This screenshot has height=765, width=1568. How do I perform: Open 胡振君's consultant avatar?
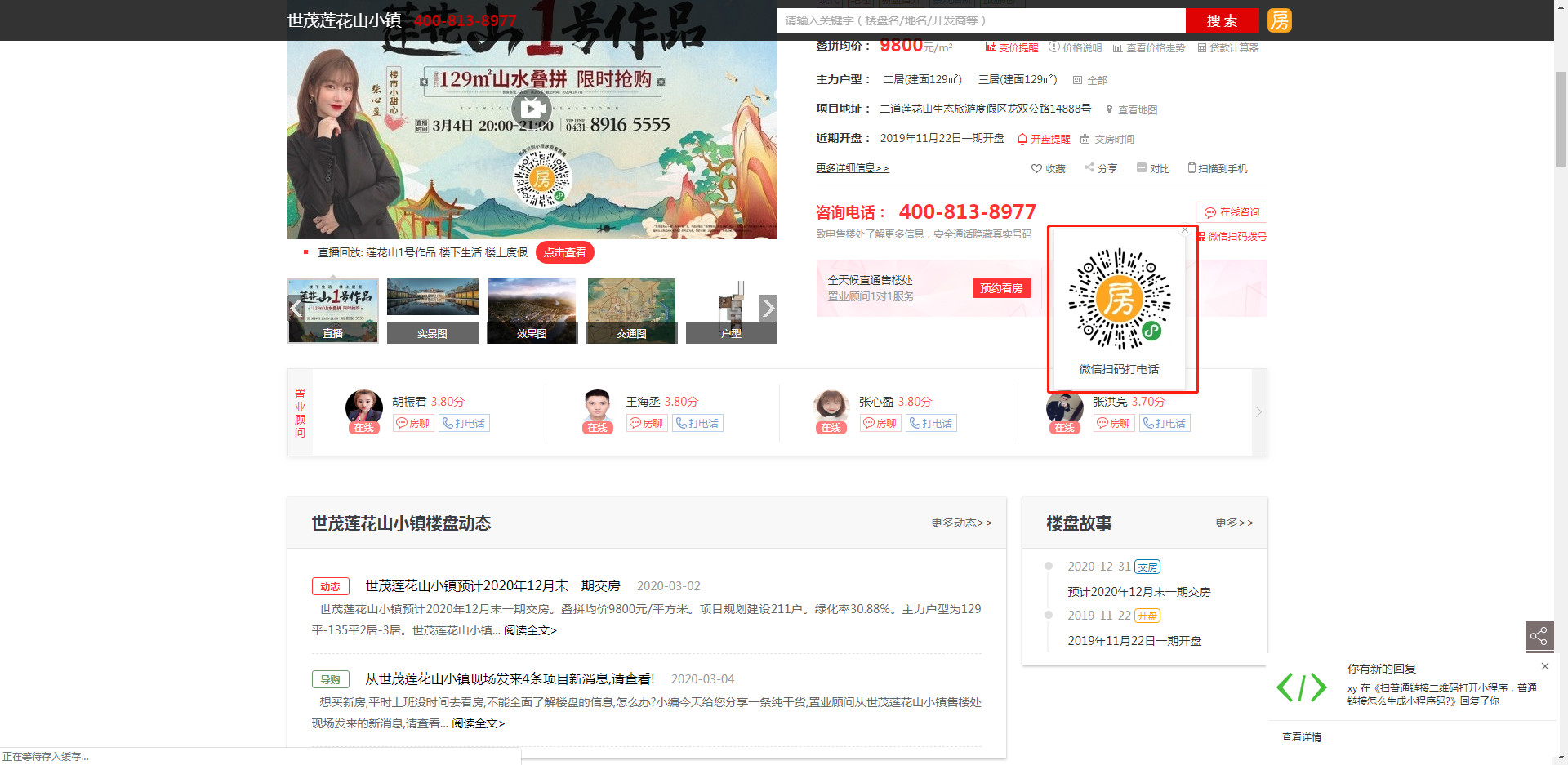tap(364, 409)
